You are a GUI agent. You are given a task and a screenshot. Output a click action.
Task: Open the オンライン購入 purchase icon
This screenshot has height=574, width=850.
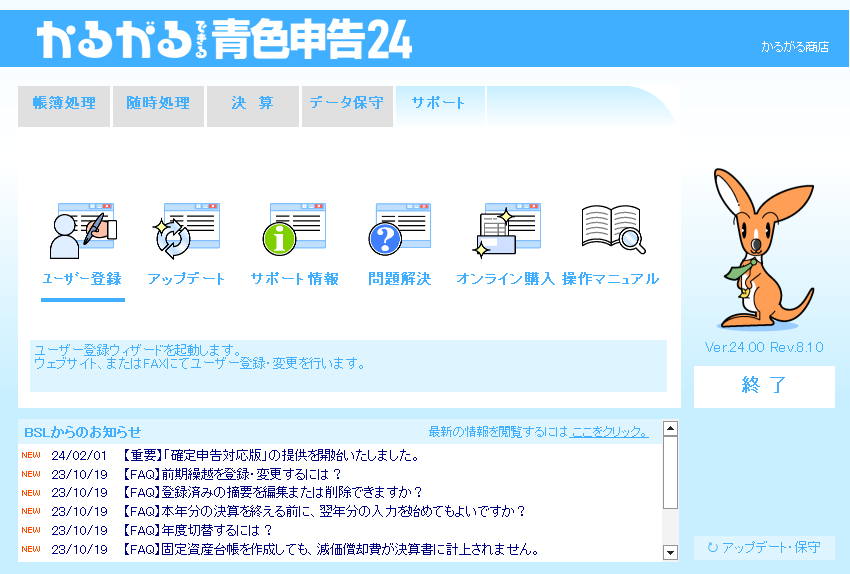[x=506, y=230]
